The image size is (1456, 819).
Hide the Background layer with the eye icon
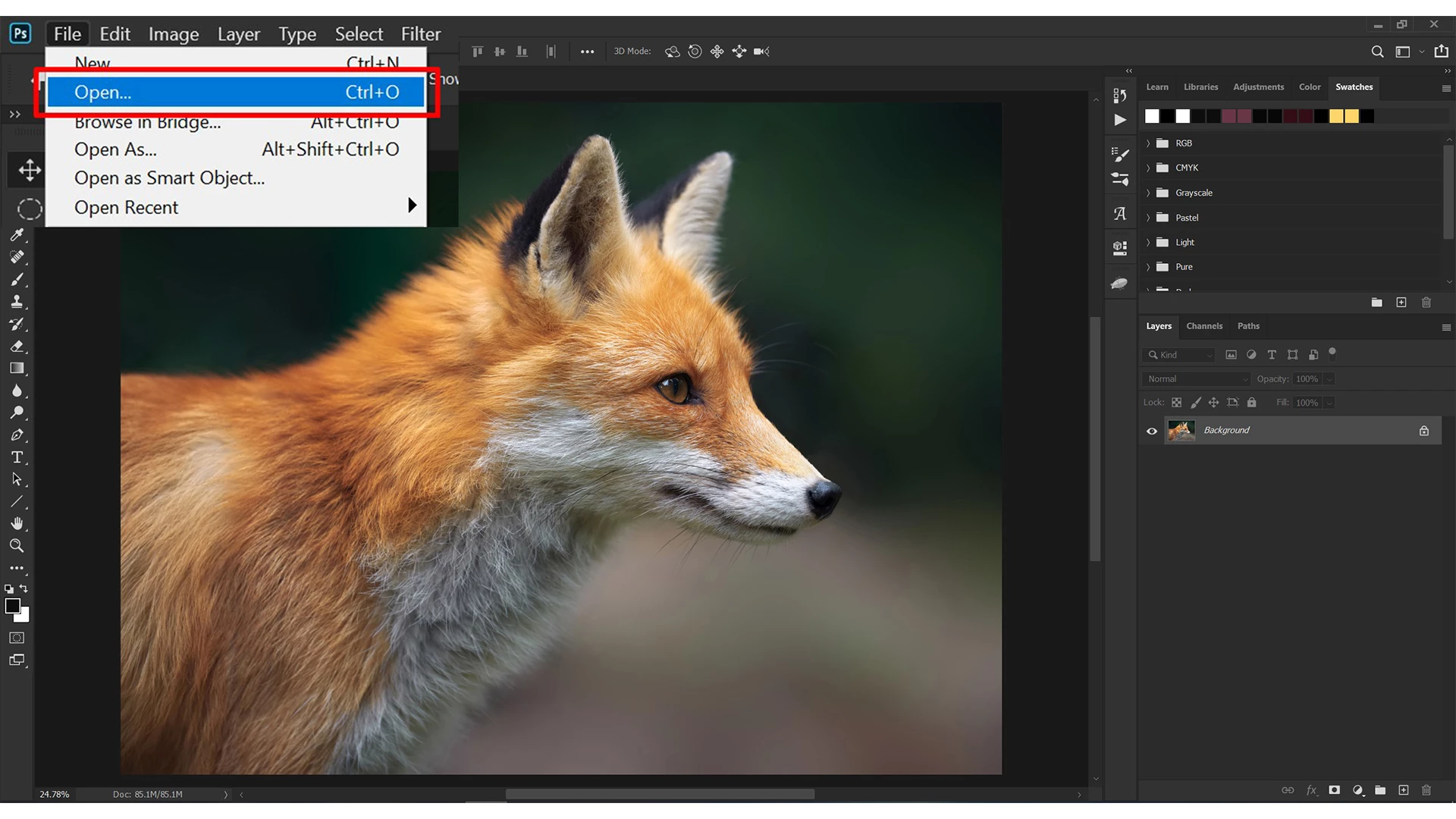point(1152,431)
